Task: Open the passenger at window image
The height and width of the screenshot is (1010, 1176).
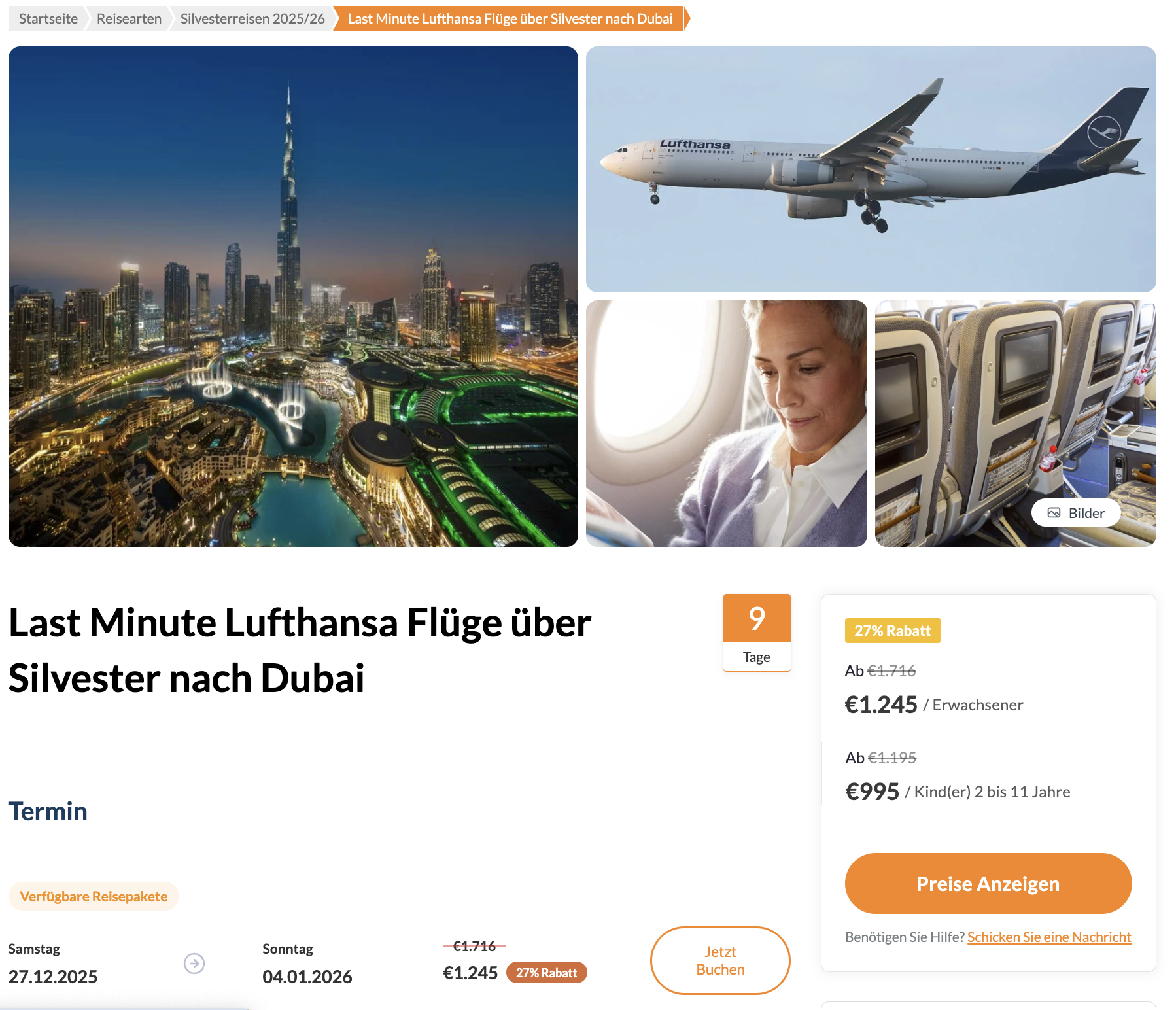Action: (x=727, y=422)
